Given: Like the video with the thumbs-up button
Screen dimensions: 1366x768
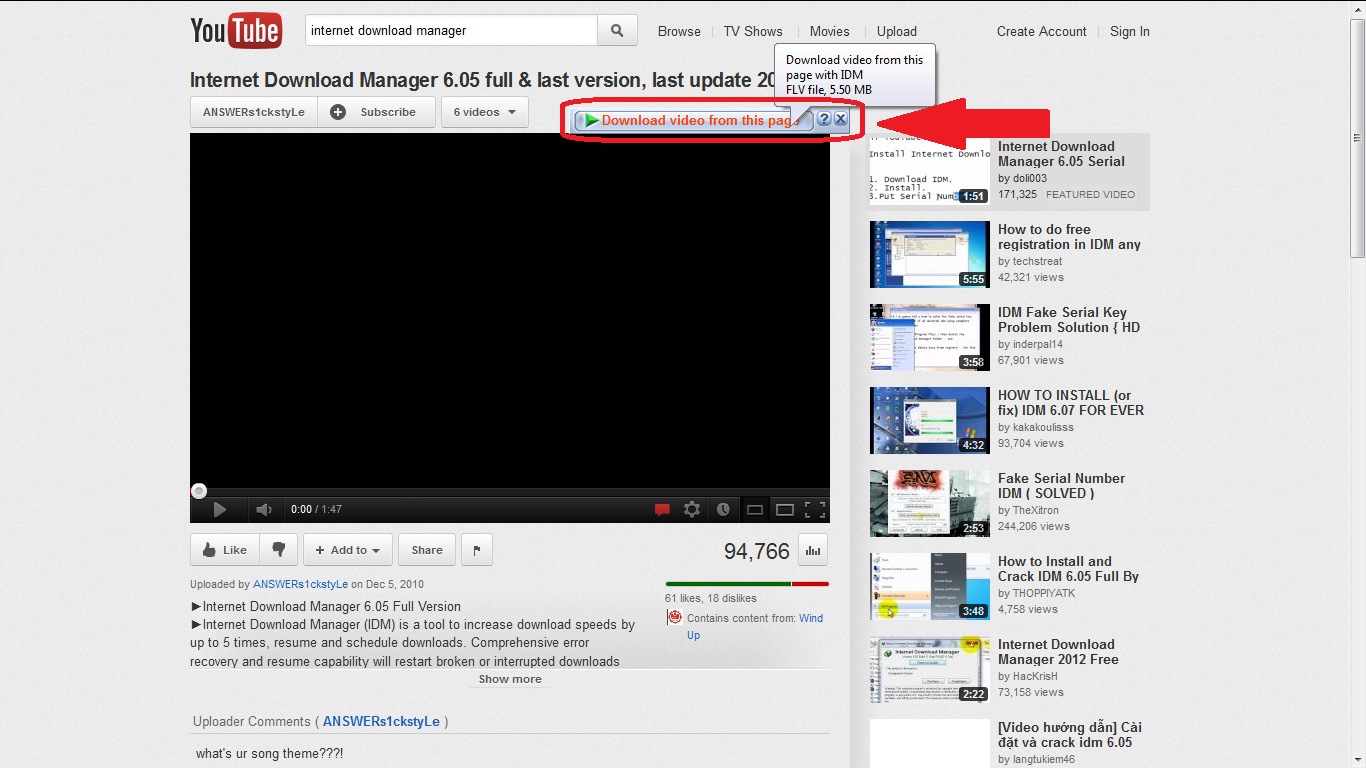Looking at the screenshot, I should (223, 549).
